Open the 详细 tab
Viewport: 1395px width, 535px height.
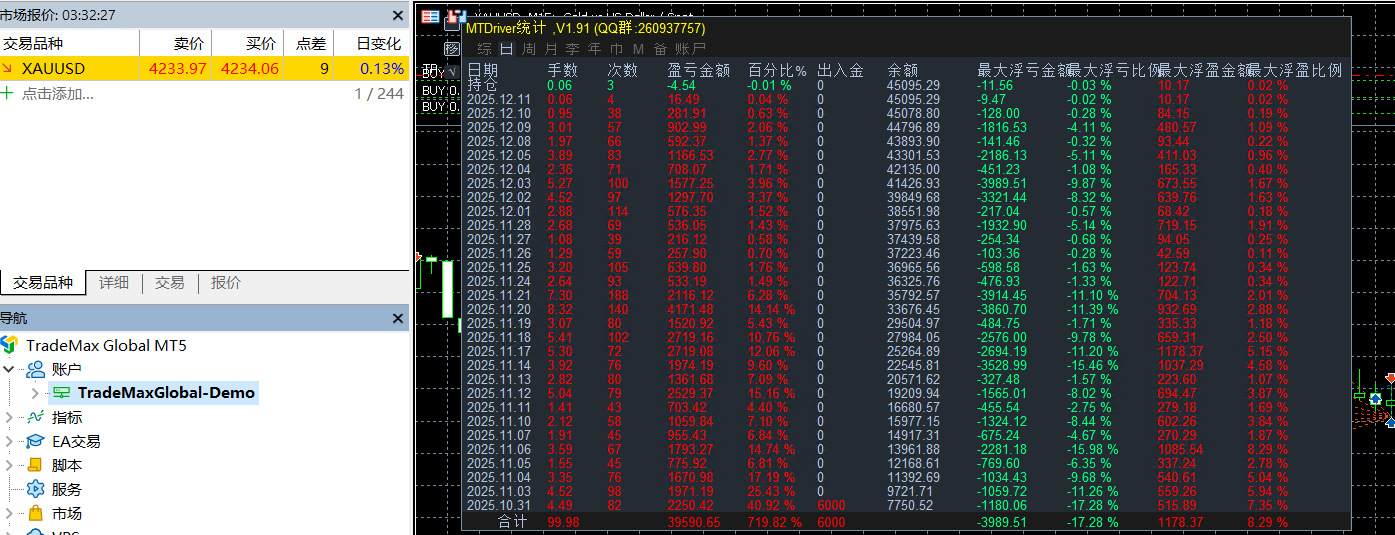coord(114,283)
